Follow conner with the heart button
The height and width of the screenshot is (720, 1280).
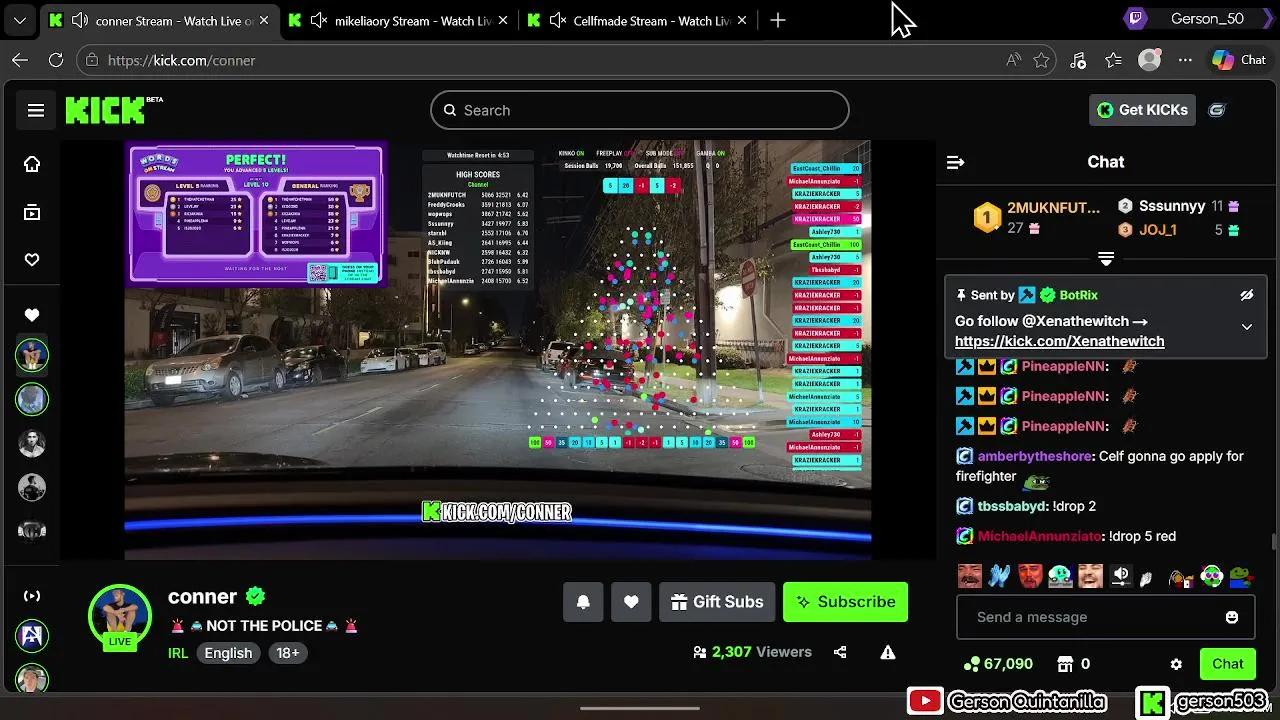(631, 602)
